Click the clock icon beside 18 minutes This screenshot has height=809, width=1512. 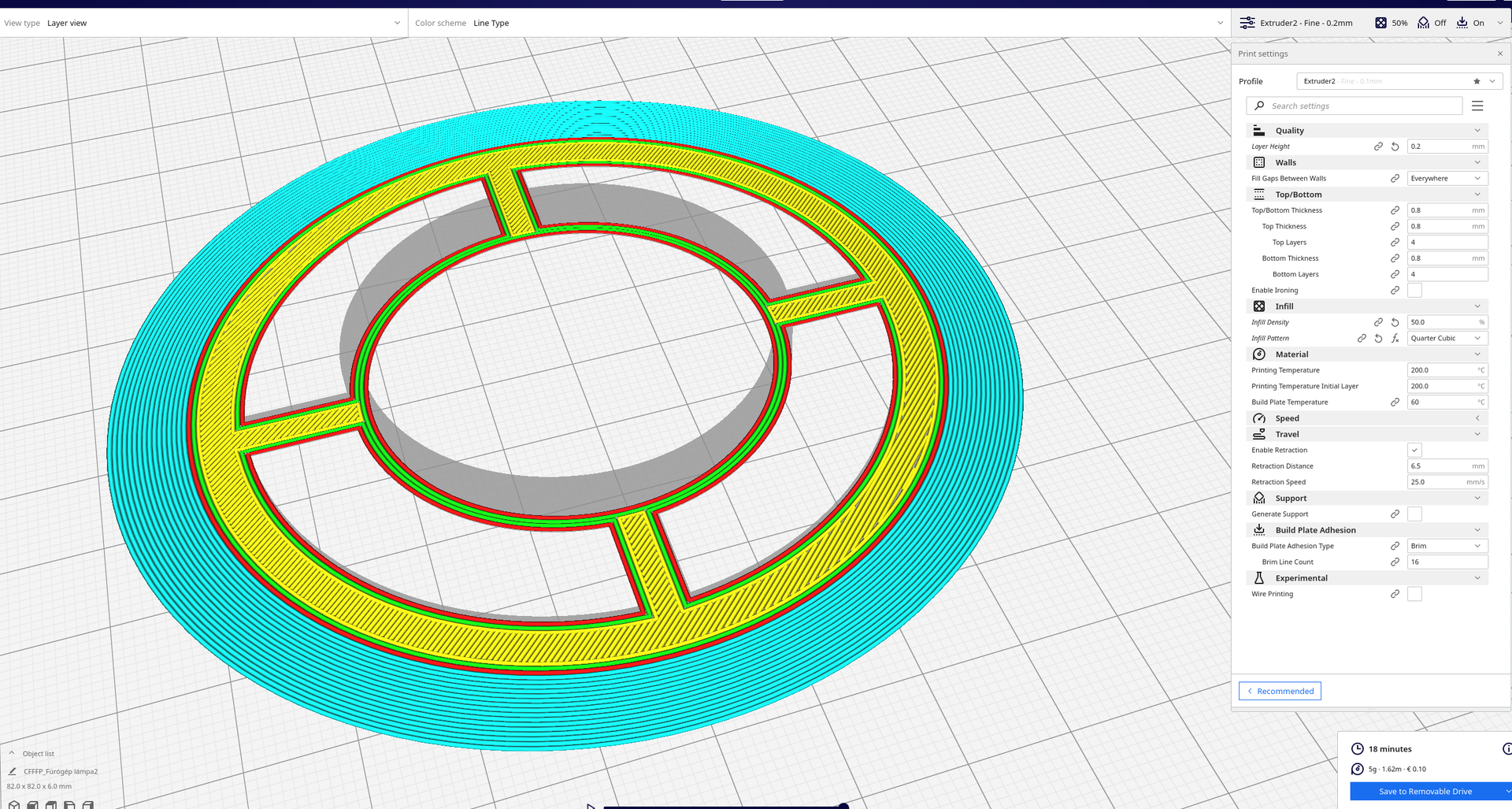[1358, 749]
